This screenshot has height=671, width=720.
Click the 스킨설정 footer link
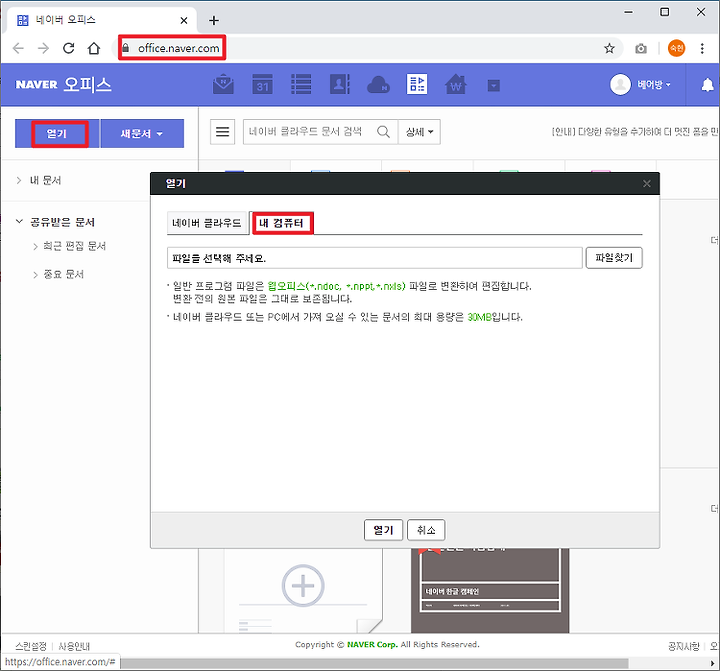(x=31, y=646)
